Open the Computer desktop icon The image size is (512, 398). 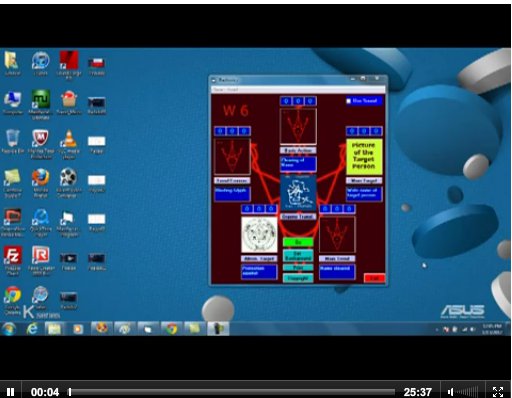pyautogui.click(x=12, y=103)
